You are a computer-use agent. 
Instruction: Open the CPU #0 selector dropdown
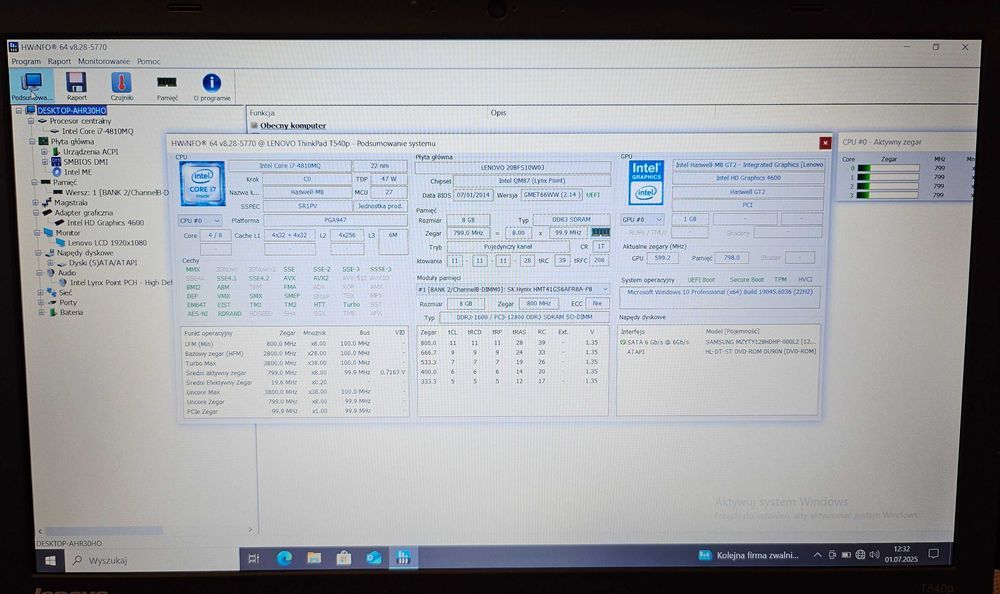pyautogui.click(x=200, y=220)
